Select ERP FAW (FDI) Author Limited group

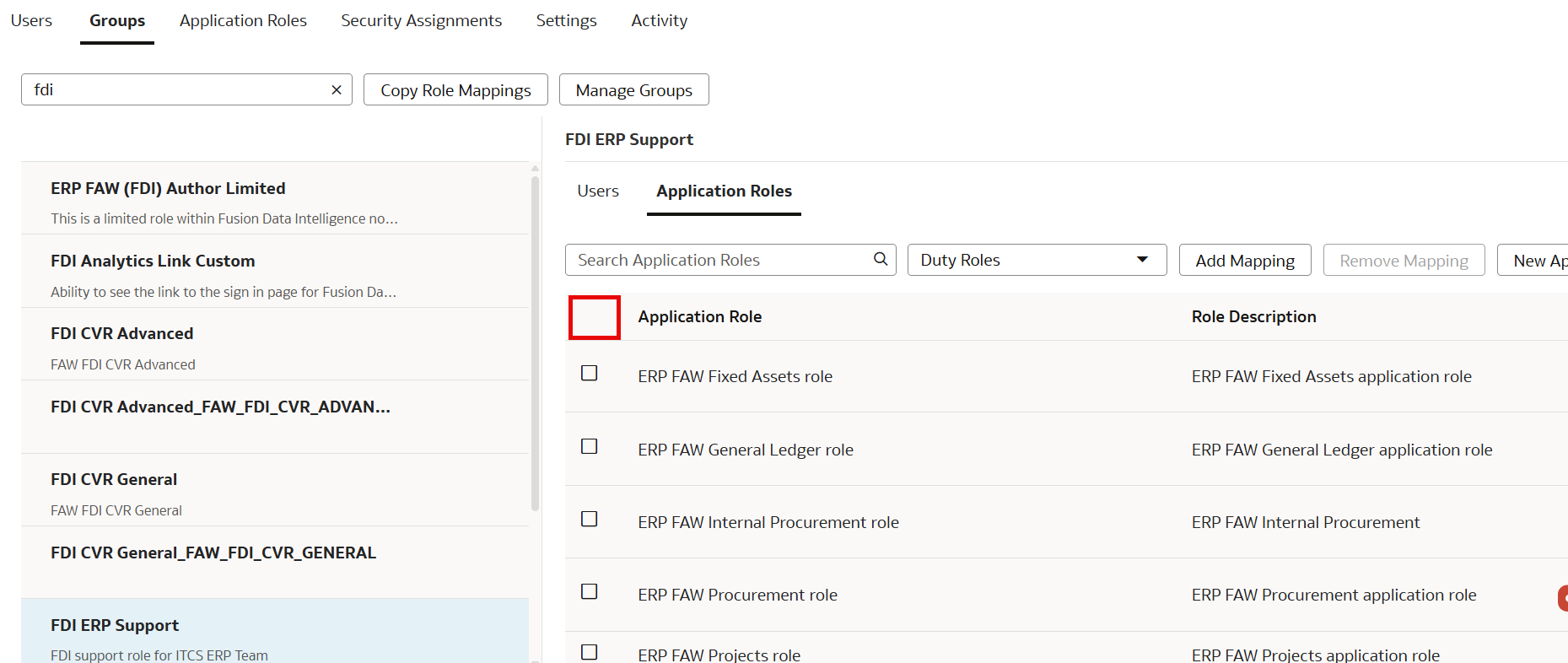tap(275, 198)
